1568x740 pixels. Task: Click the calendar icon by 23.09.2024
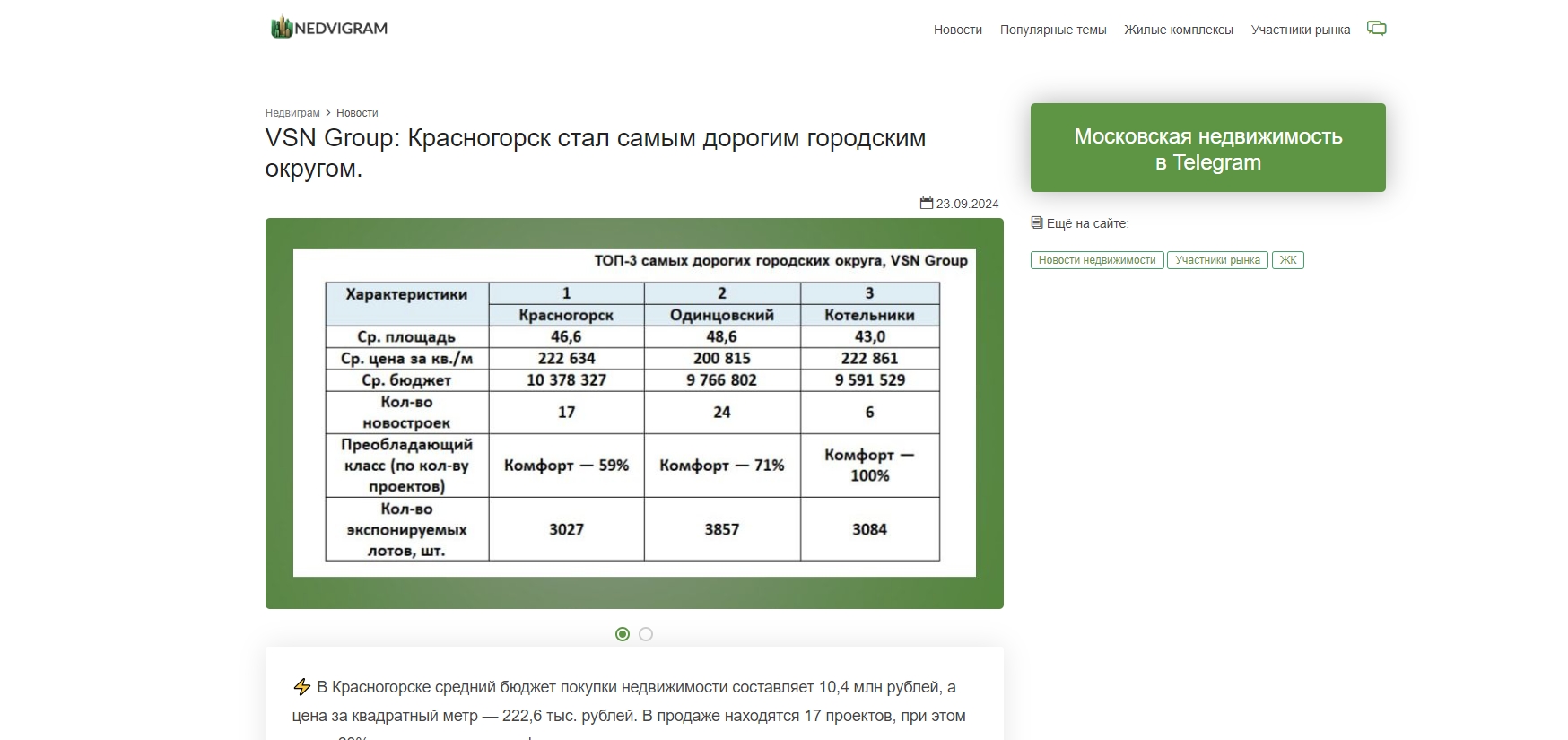point(927,204)
